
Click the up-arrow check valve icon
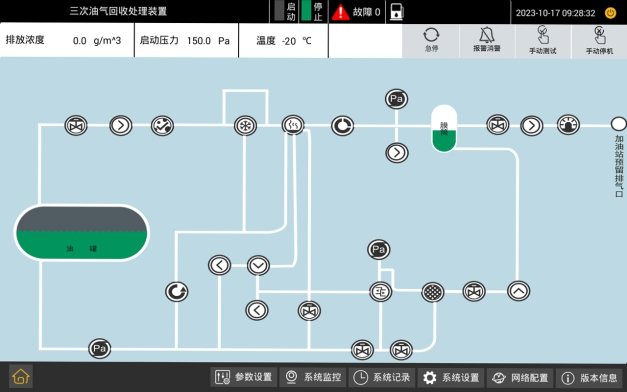coord(519,291)
